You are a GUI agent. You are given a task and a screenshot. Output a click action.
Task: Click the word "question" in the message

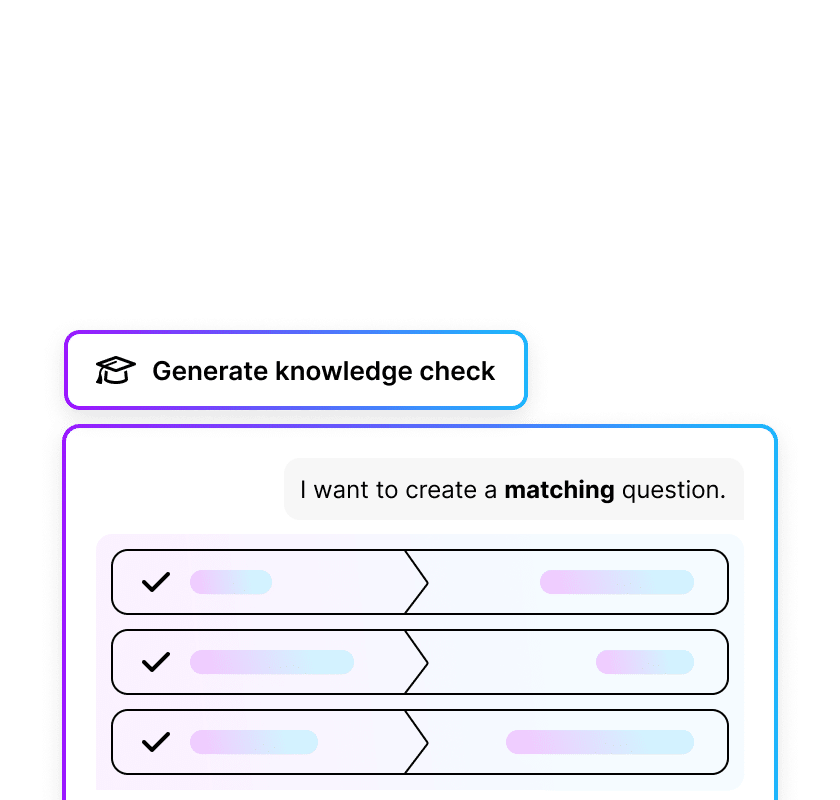click(669, 490)
